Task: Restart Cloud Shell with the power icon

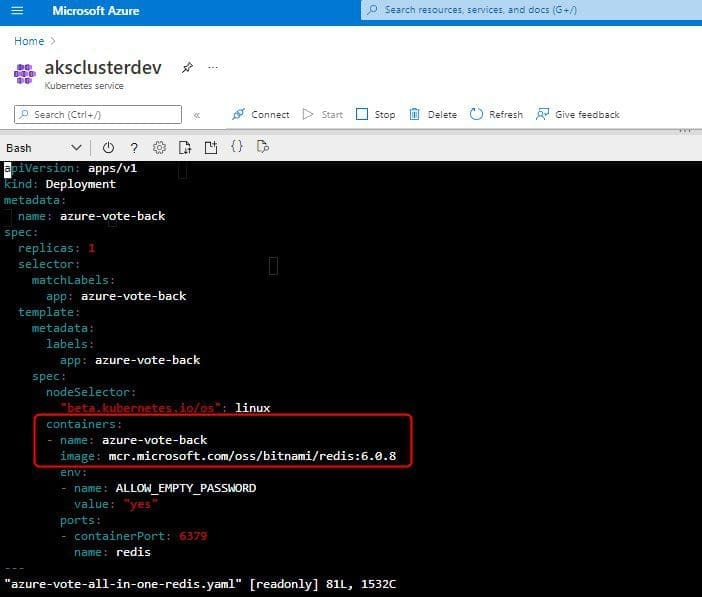Action: pos(108,147)
